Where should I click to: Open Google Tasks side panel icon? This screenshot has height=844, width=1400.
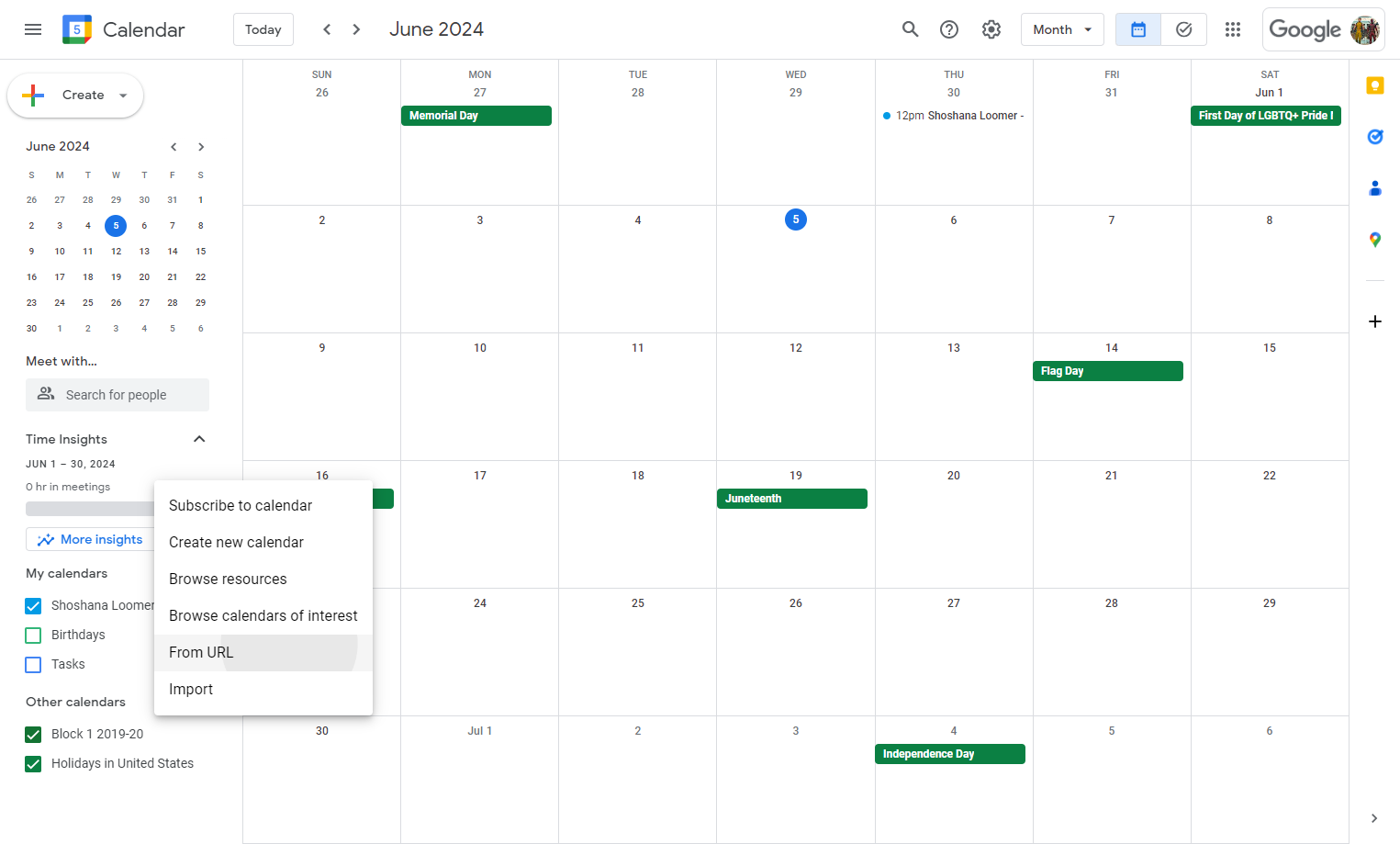click(x=1374, y=137)
